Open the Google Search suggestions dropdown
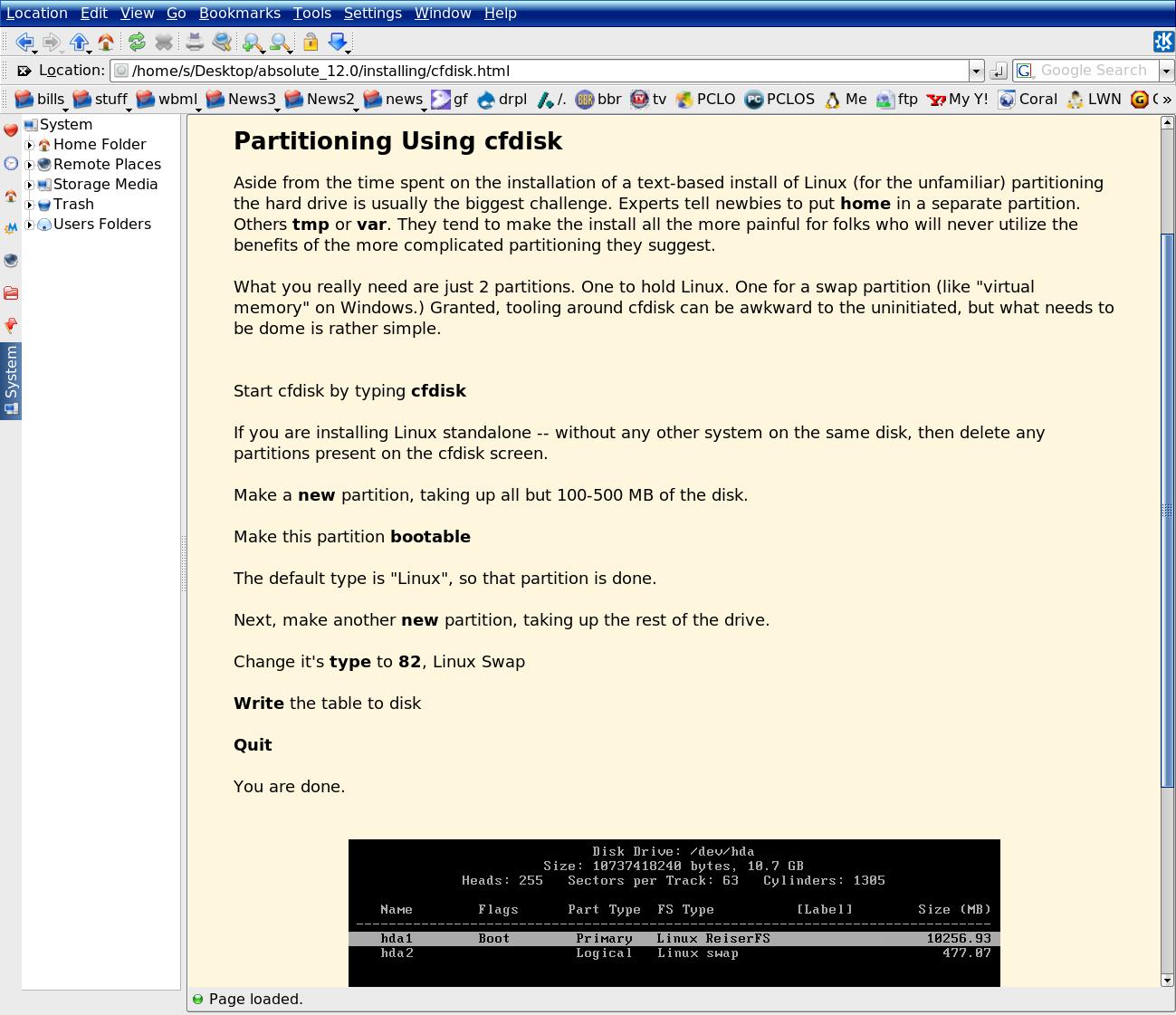The height and width of the screenshot is (1015, 1176). coord(1167,71)
